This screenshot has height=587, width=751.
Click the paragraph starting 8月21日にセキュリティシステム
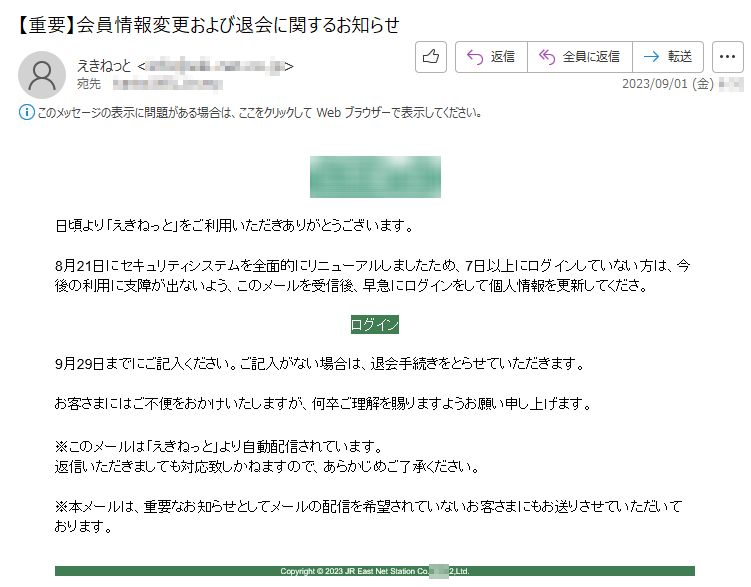(372, 275)
